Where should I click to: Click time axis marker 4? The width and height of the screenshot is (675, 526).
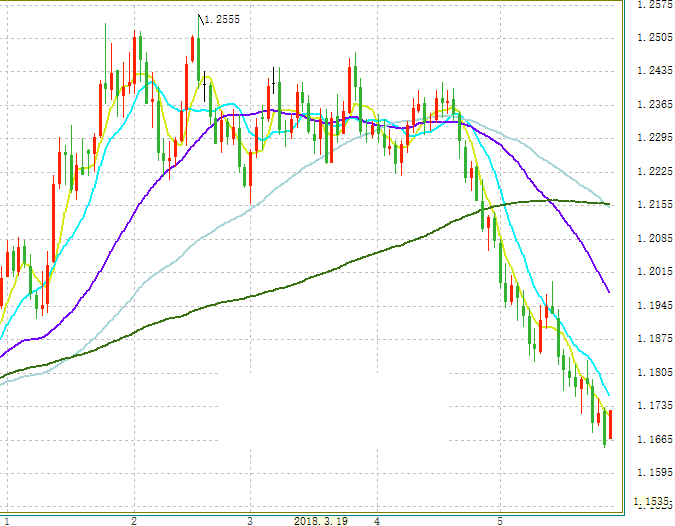pos(377,521)
